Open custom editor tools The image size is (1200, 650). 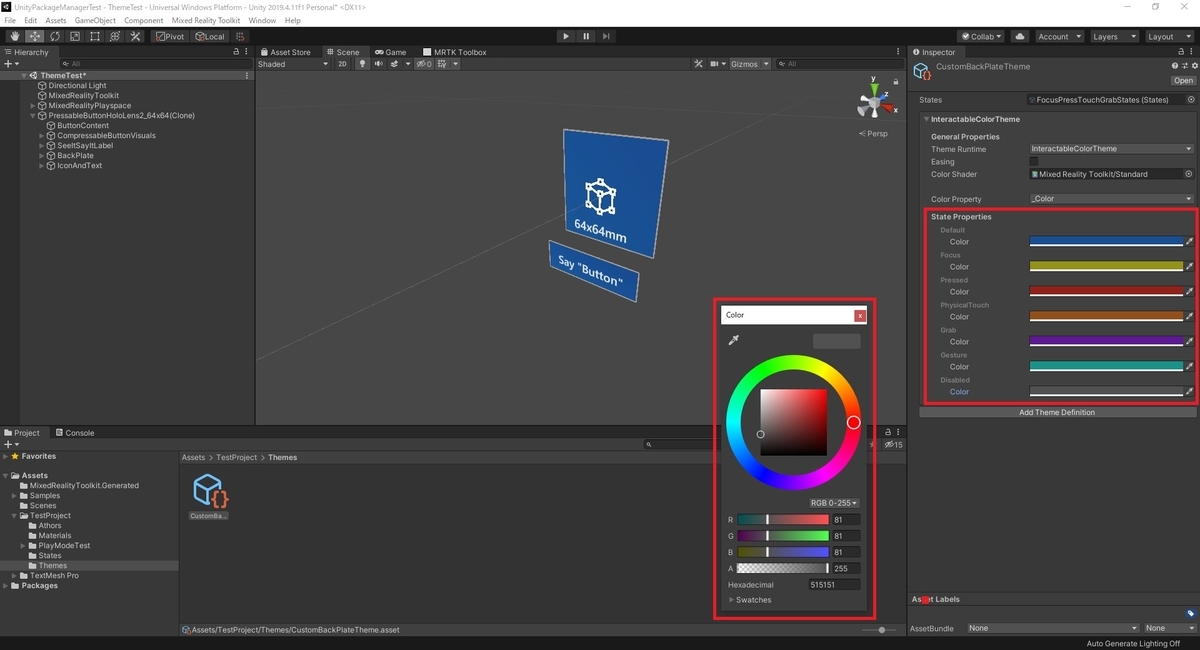135,36
